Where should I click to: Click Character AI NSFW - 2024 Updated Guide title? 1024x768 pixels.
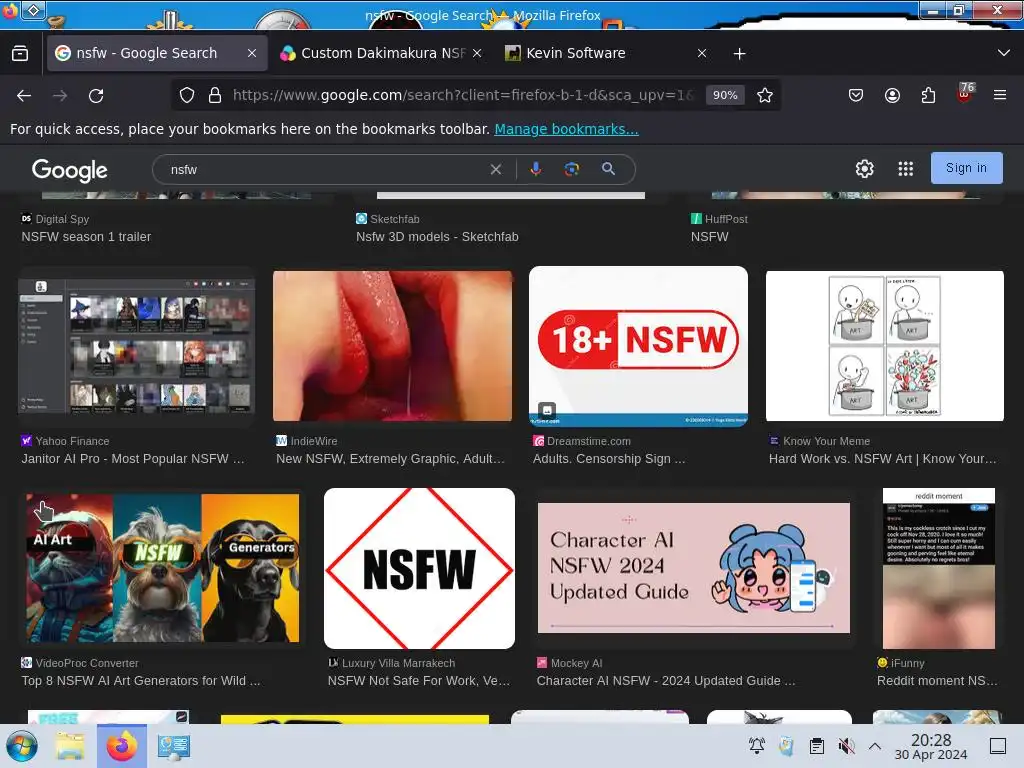coord(665,680)
